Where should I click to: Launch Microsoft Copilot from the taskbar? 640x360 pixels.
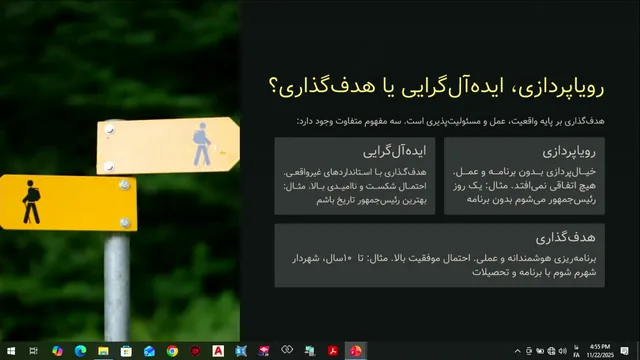(57, 351)
